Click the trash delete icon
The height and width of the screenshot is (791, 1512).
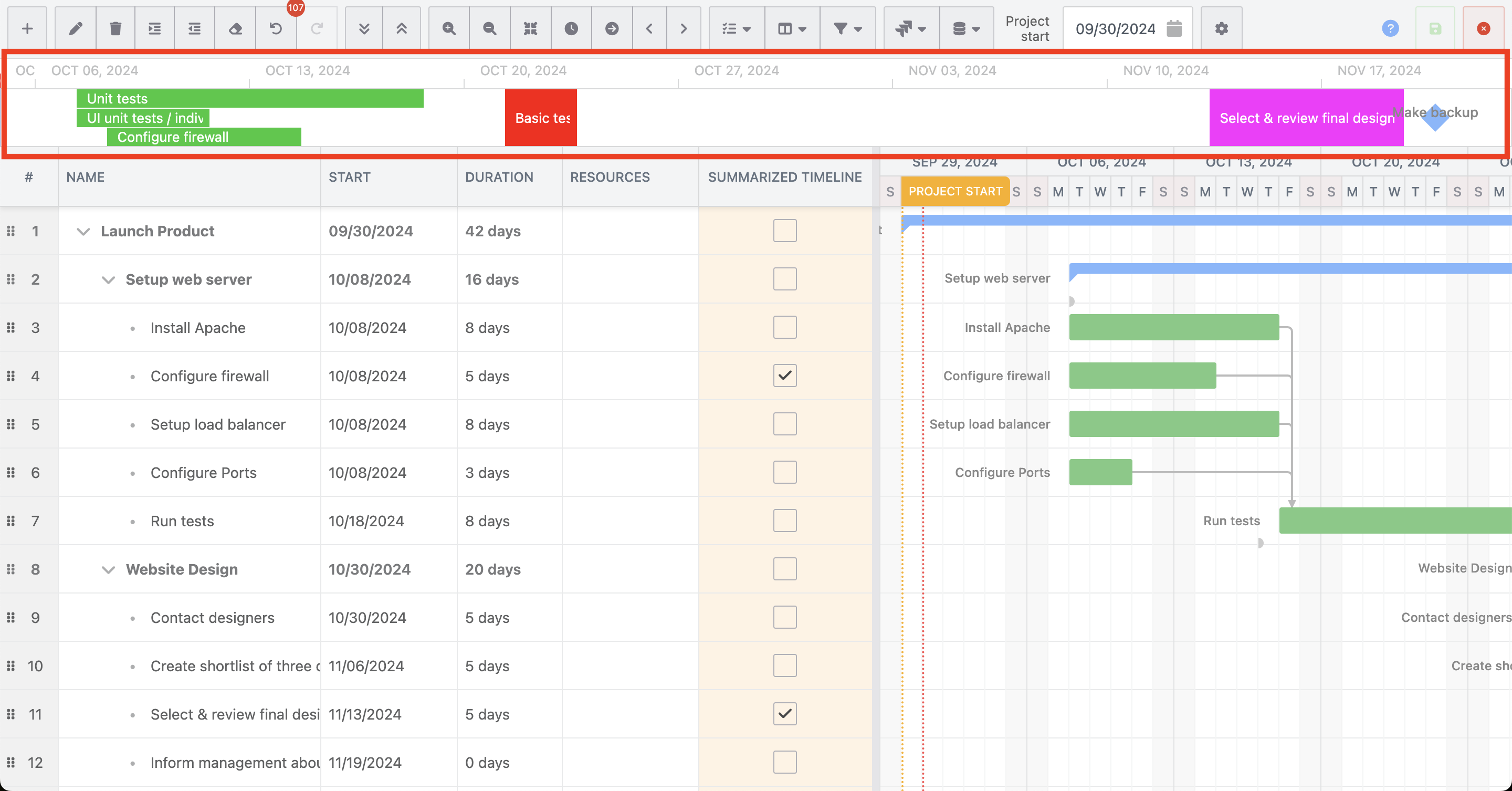(x=115, y=28)
